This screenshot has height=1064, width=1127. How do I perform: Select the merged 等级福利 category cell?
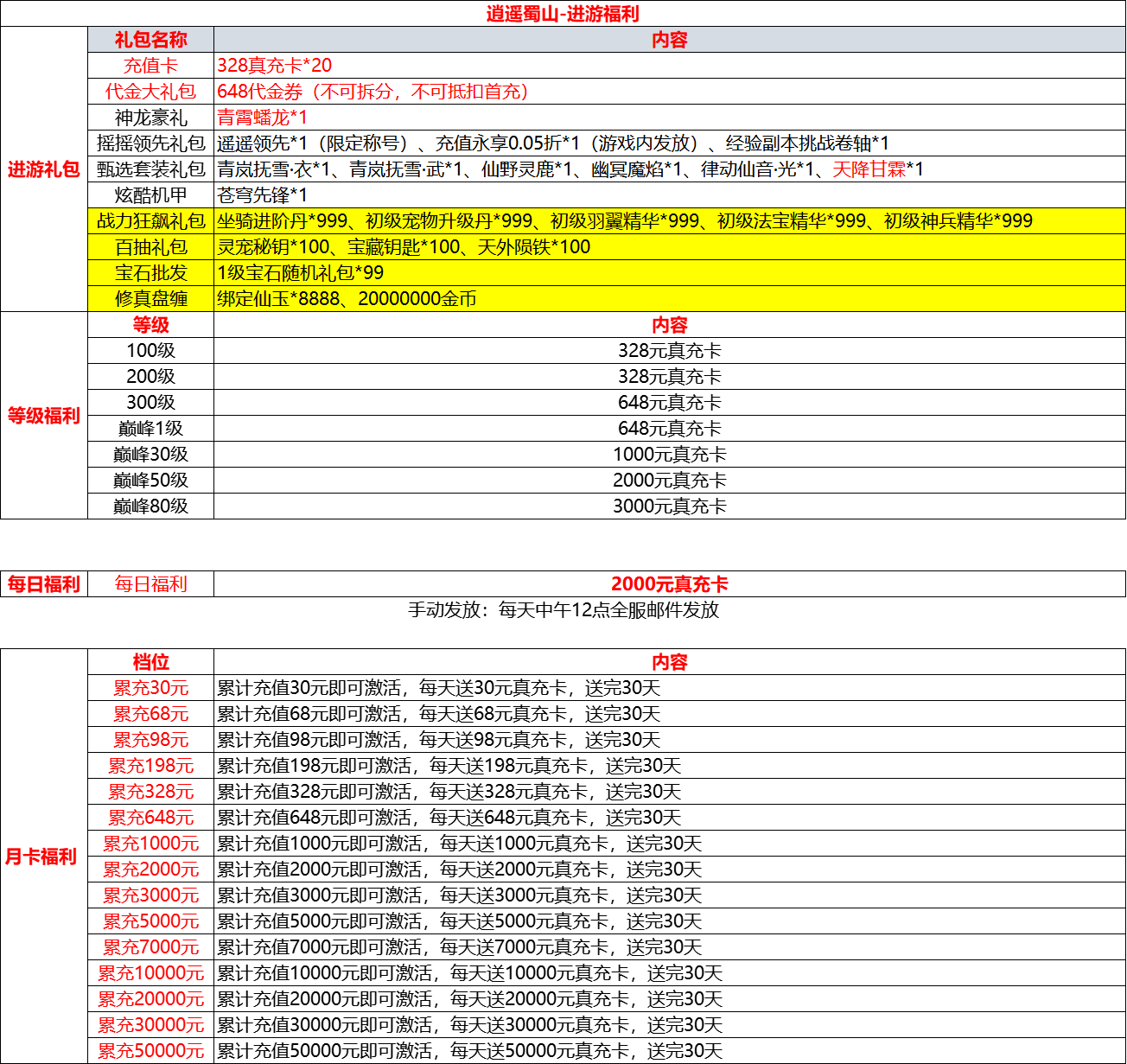pos(44,416)
